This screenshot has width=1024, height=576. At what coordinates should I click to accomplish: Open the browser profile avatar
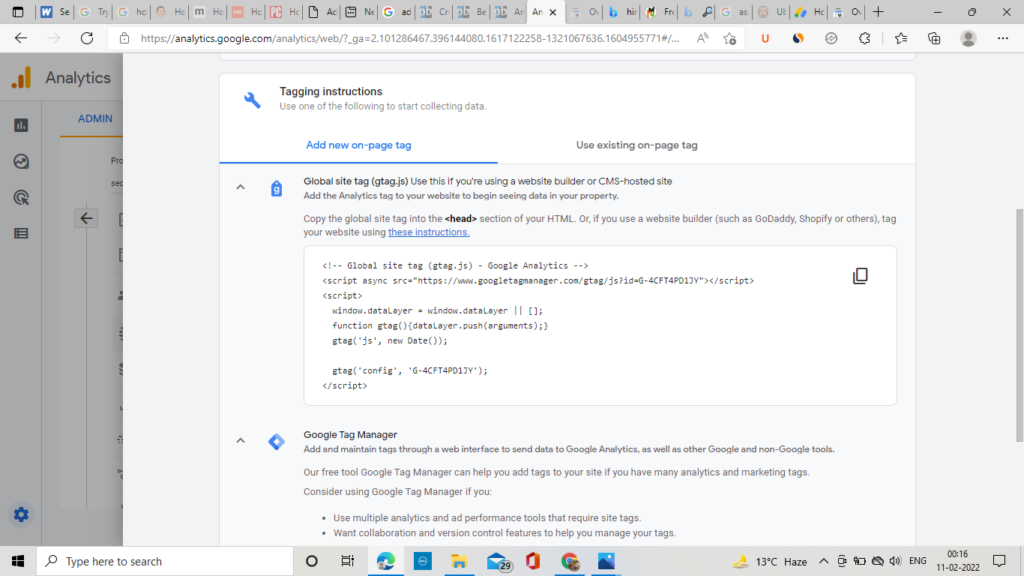tap(968, 39)
